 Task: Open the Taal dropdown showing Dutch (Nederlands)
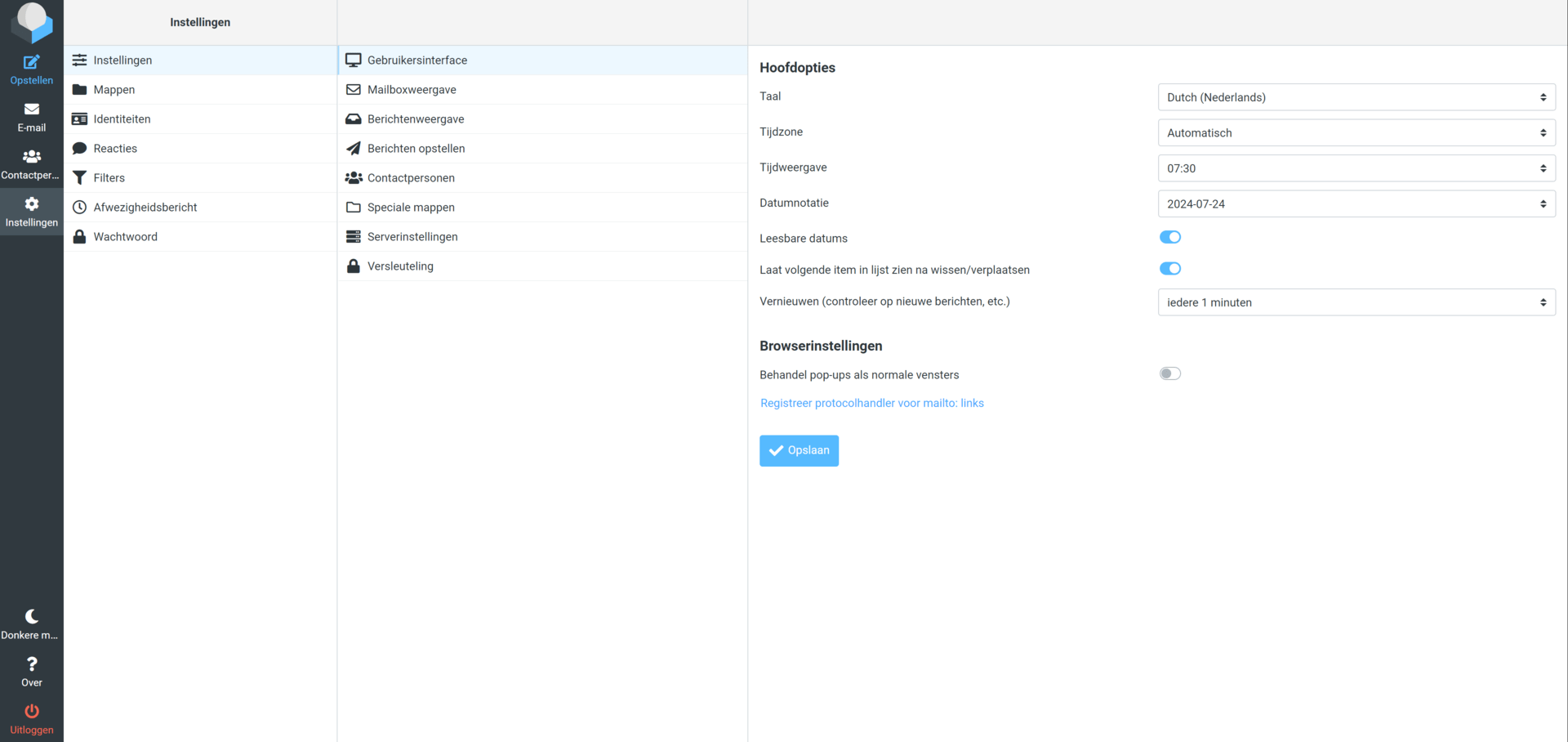(1356, 97)
